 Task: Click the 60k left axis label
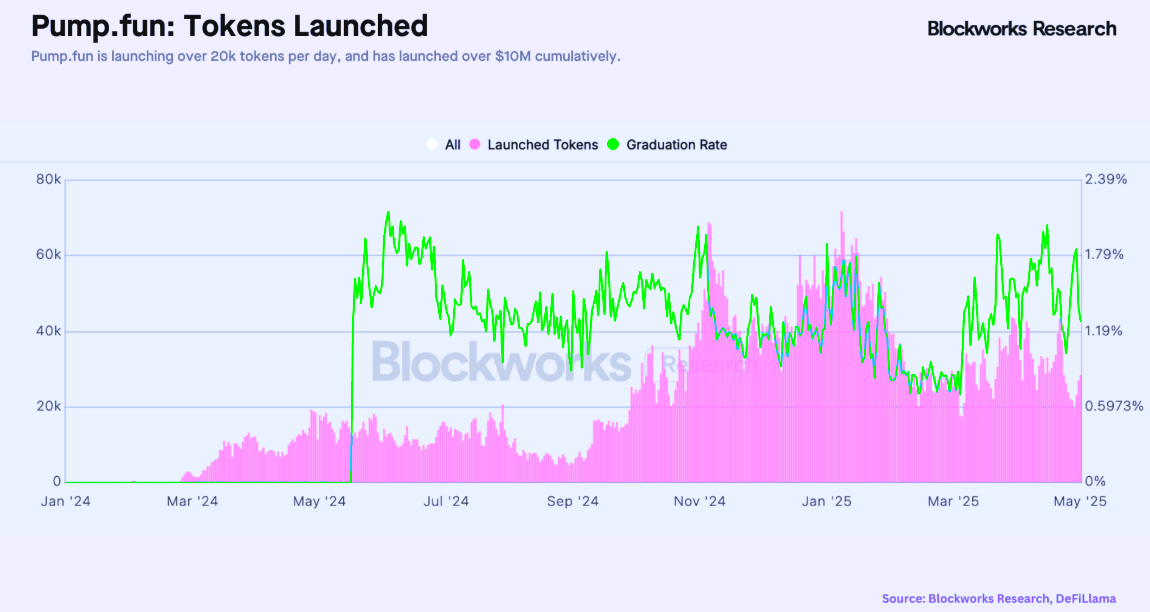(x=48, y=255)
